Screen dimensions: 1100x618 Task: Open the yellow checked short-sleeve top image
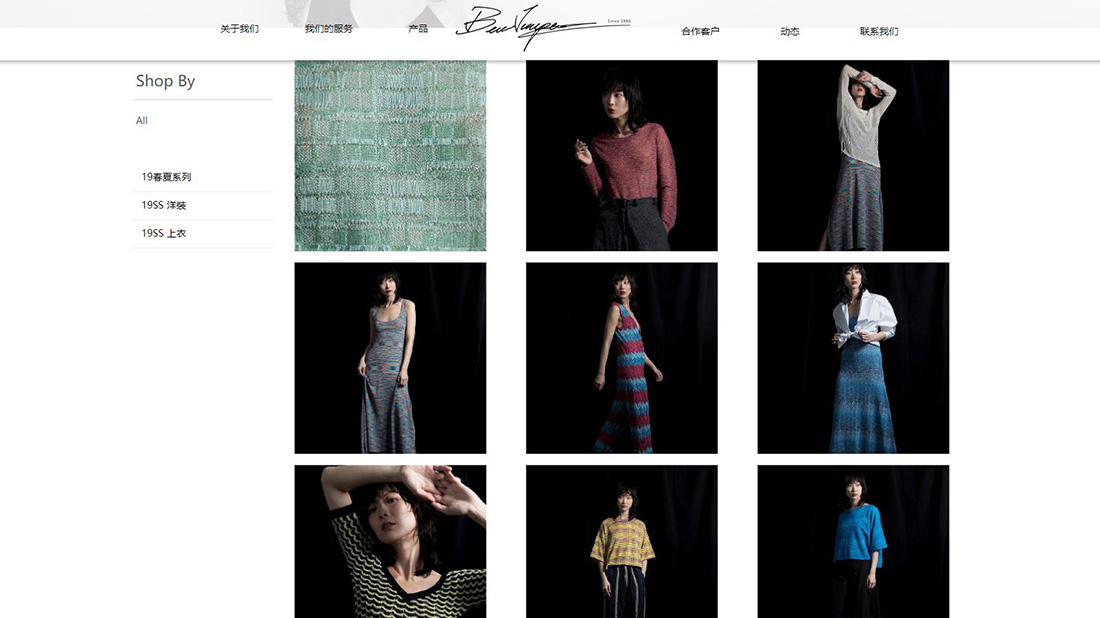(x=622, y=542)
